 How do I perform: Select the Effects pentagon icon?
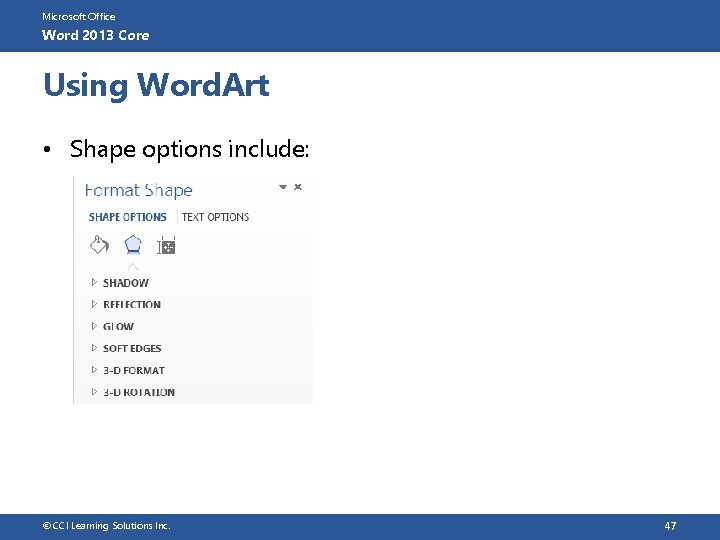click(x=133, y=245)
